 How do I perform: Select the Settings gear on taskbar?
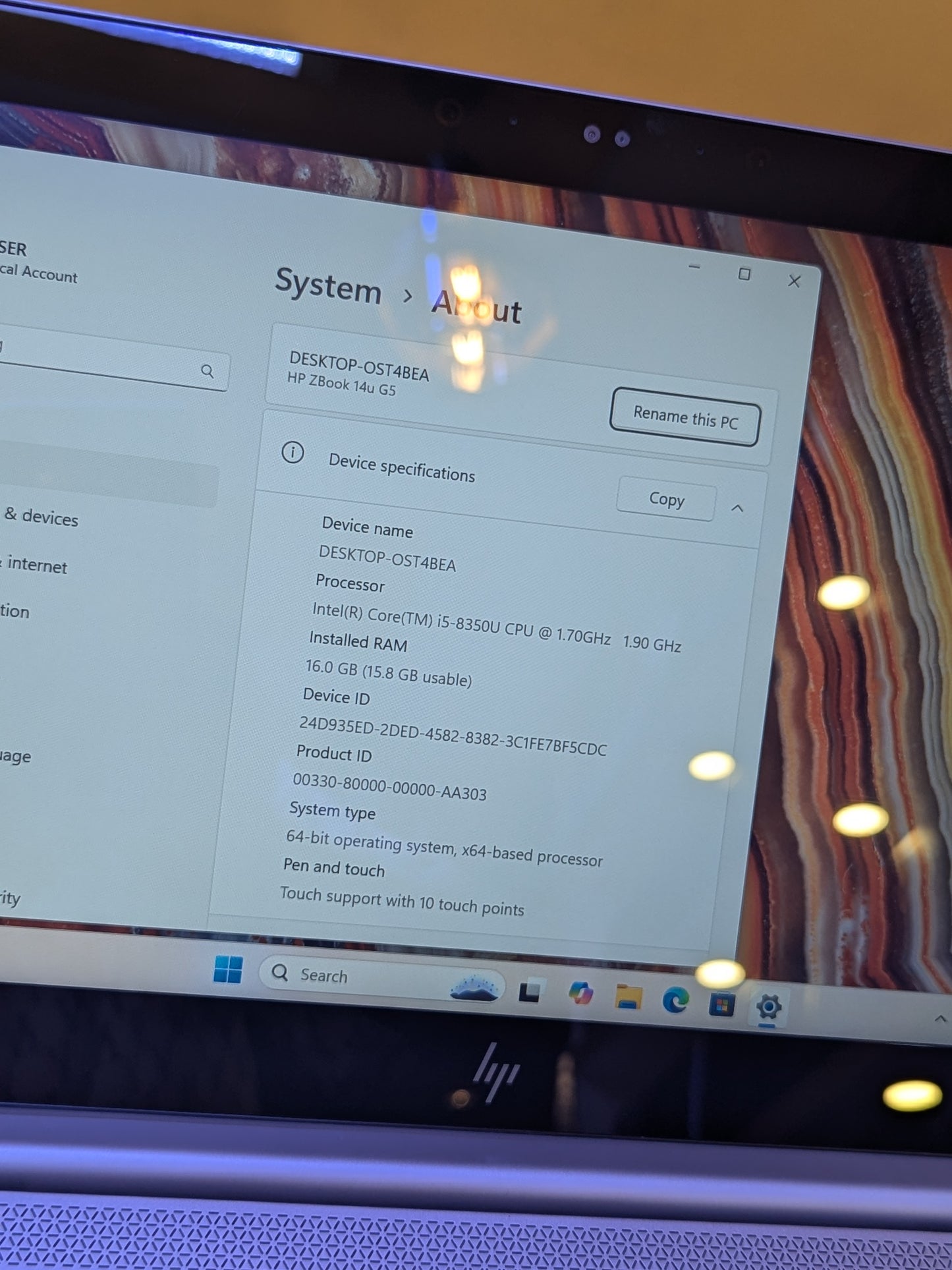768,1007
